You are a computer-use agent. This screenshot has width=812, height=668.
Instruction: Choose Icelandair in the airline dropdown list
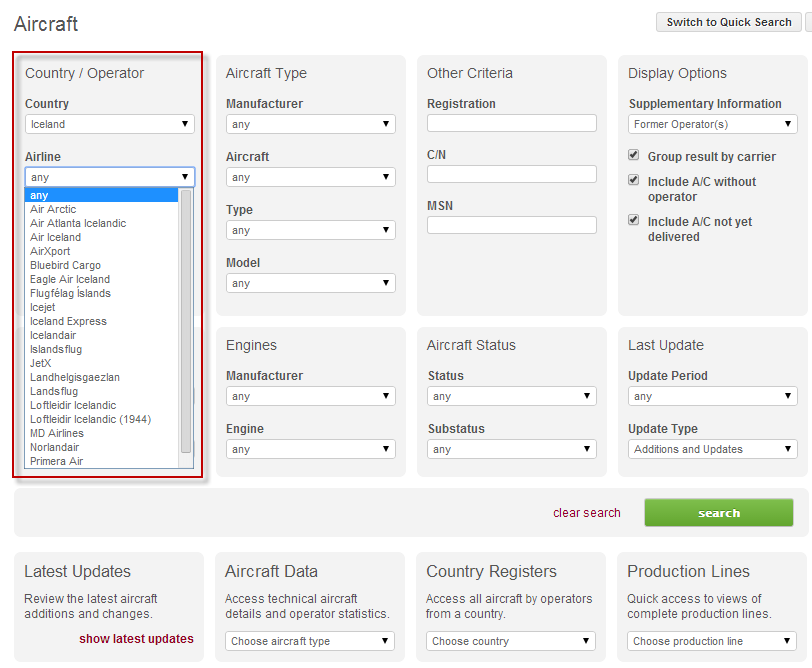tap(54, 335)
